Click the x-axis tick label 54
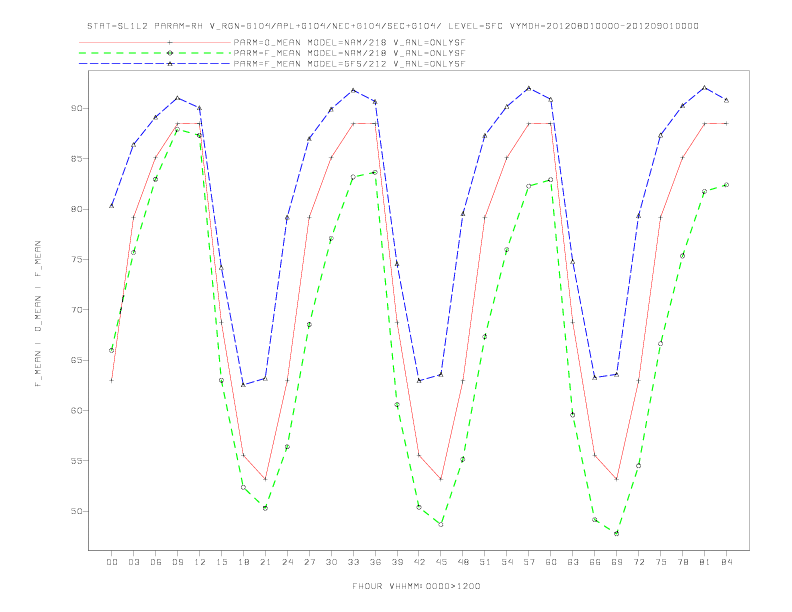This screenshot has height=612, width=792. coord(507,562)
